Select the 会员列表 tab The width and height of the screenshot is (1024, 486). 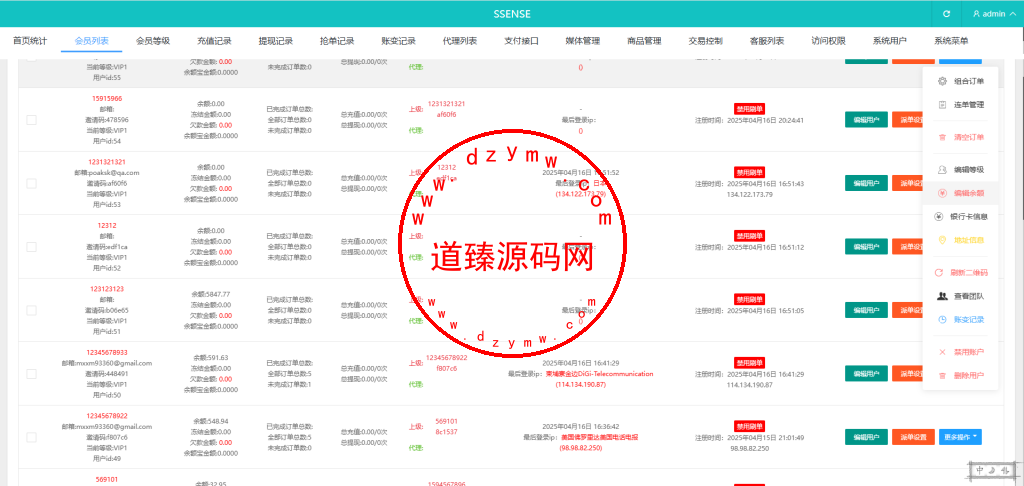(x=91, y=40)
